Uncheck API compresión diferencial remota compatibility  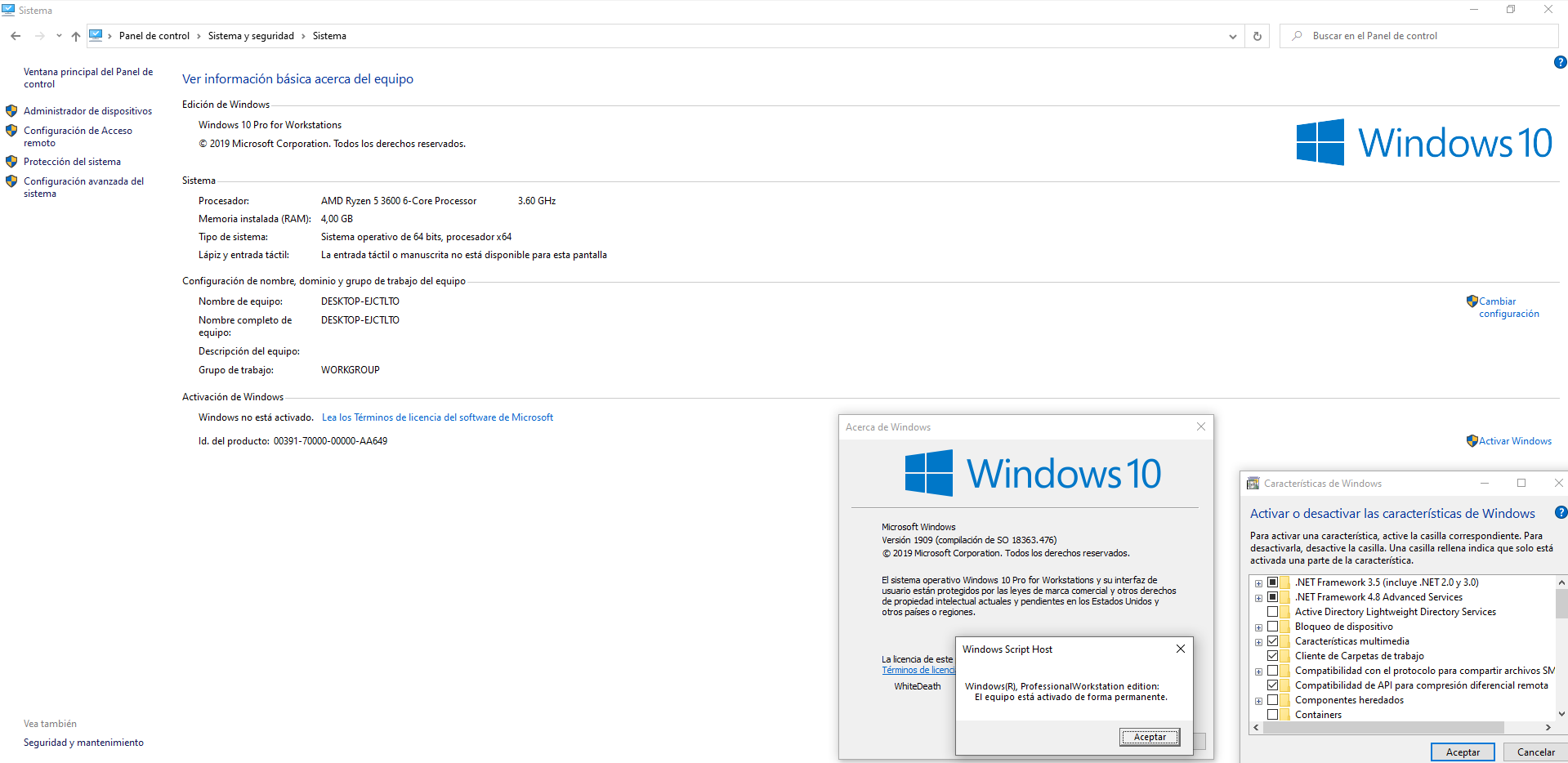(1272, 685)
